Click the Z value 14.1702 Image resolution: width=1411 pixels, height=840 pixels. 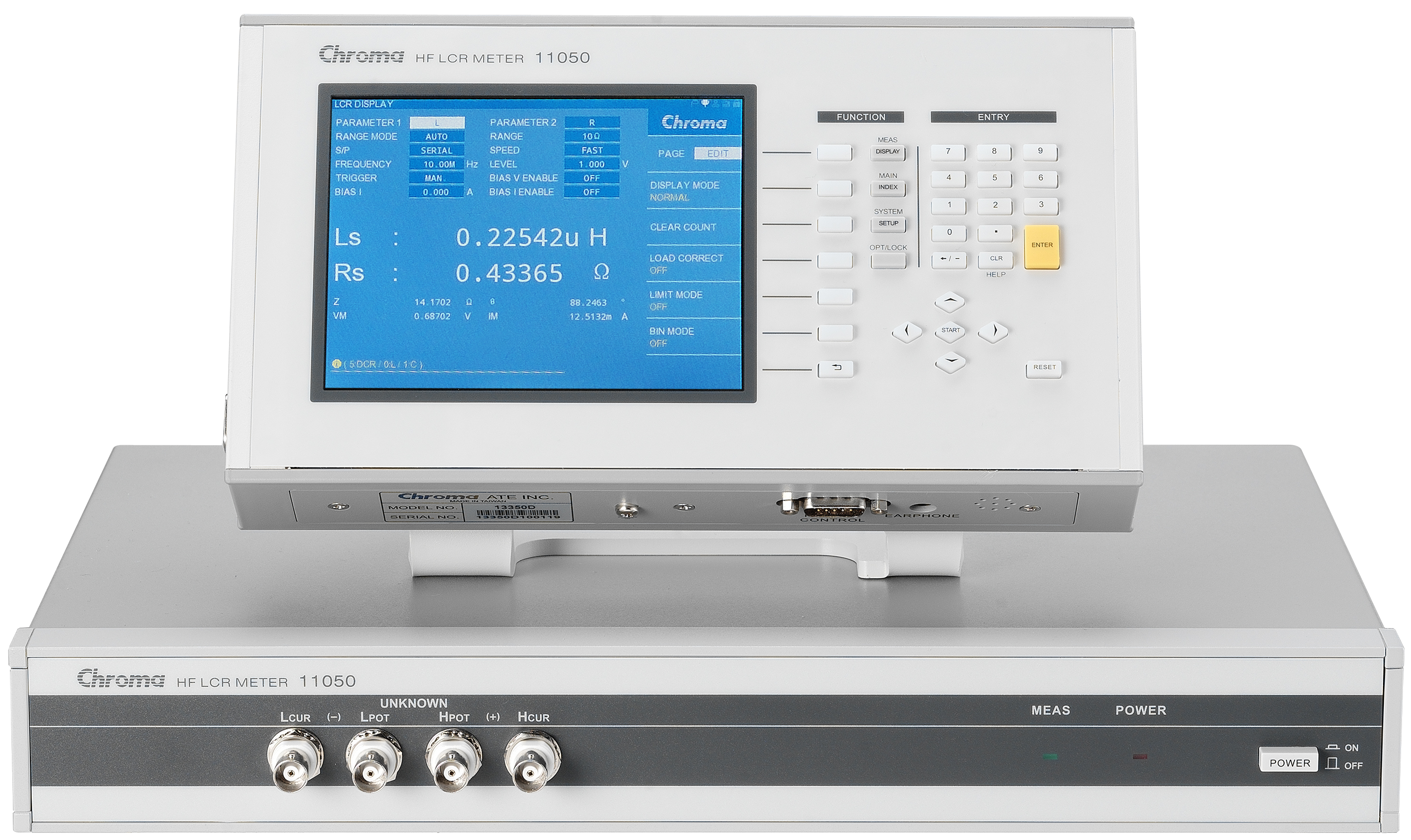[432, 303]
